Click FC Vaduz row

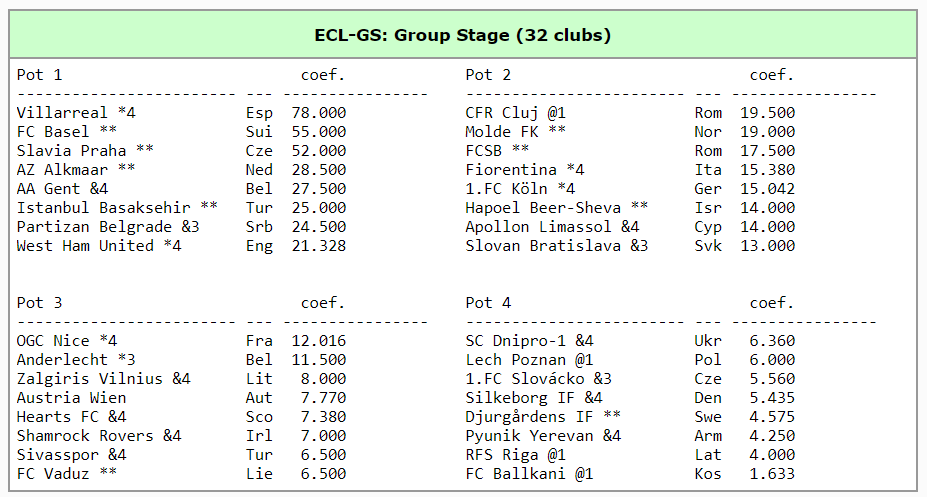click(181, 473)
